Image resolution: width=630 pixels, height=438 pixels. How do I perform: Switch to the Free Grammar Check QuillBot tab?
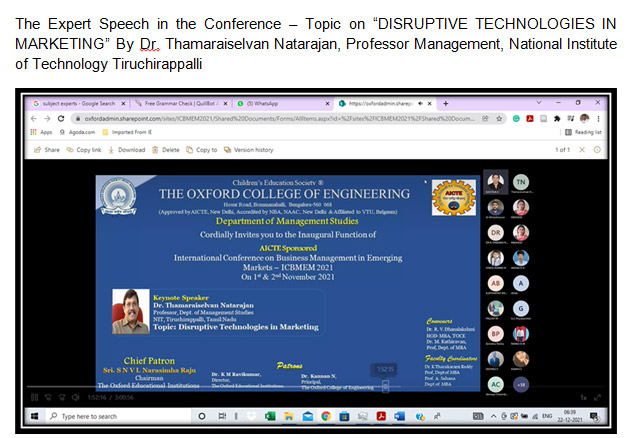point(182,104)
